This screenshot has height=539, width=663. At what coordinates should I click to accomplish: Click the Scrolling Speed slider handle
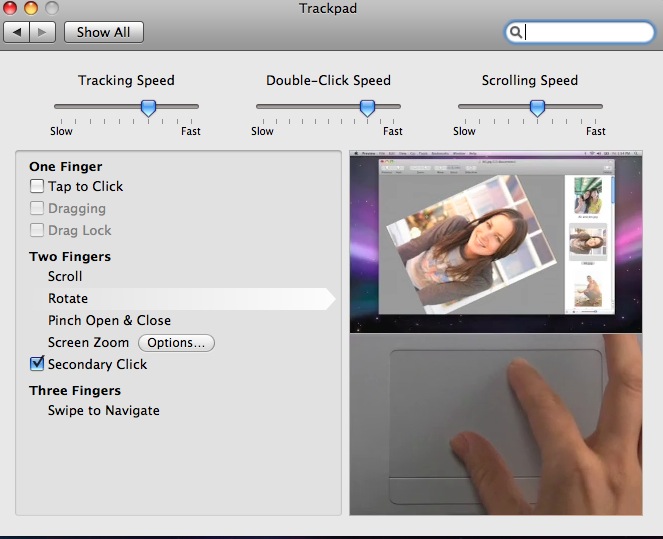pos(537,108)
